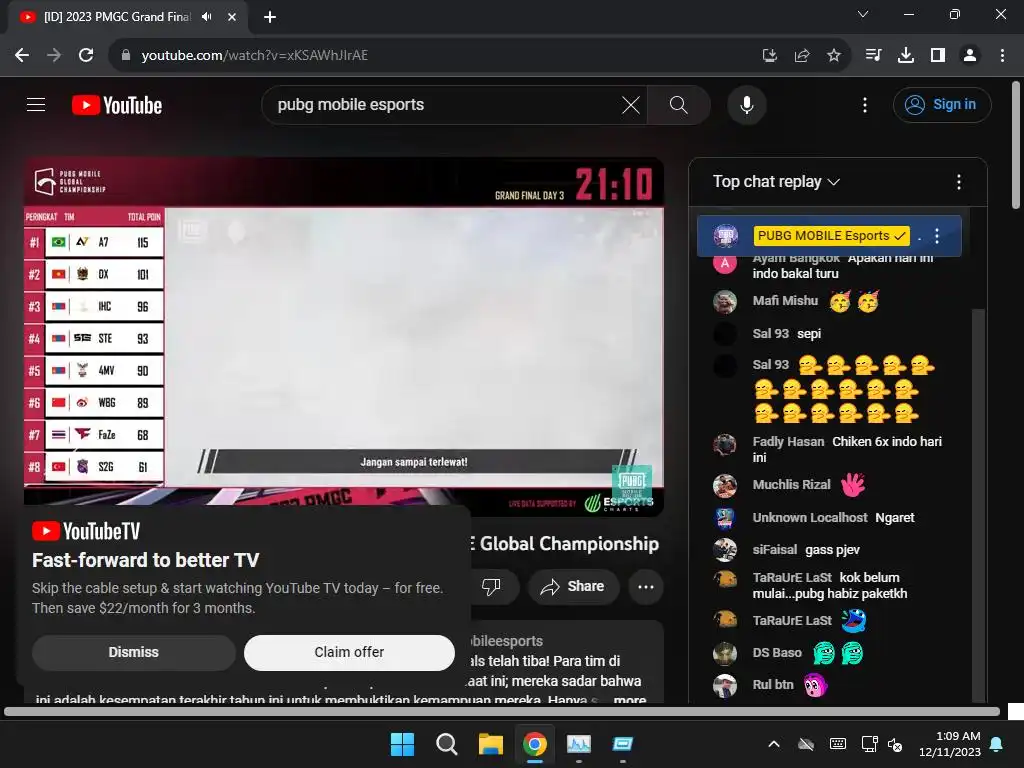Viewport: 1024px width, 768px height.
Task: Install app icon in address bar
Action: [x=769, y=56]
